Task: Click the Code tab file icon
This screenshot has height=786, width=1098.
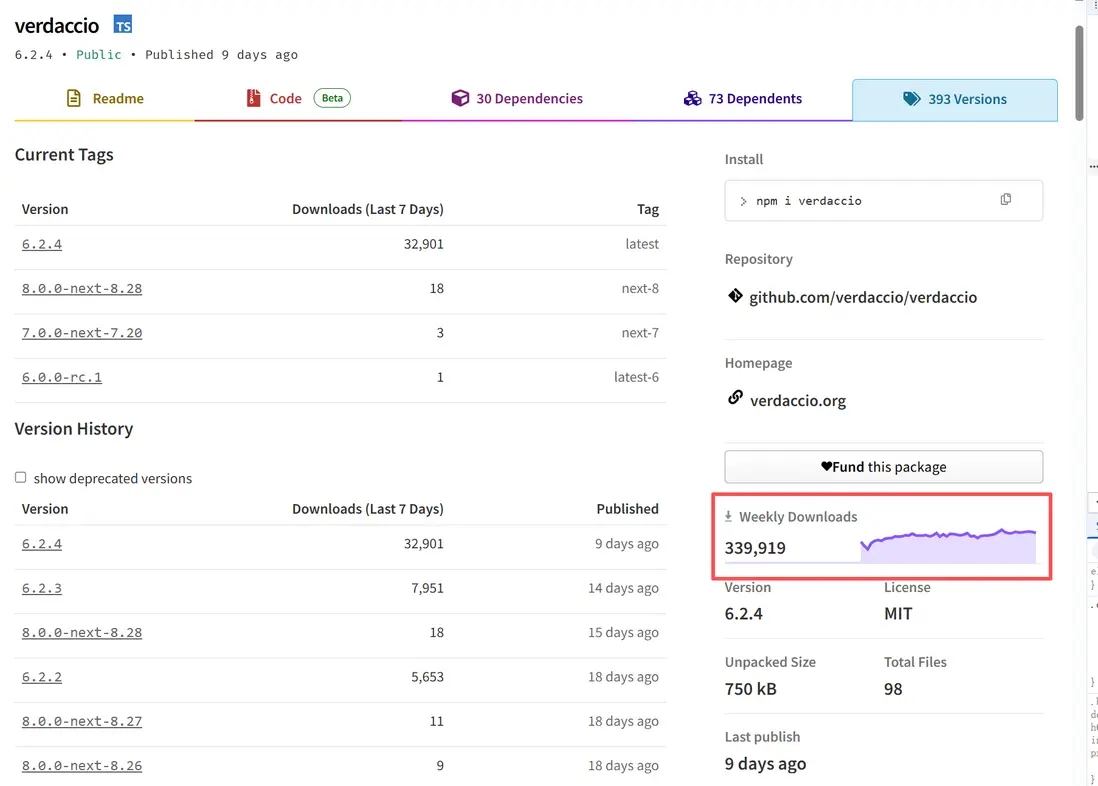Action: tap(254, 98)
